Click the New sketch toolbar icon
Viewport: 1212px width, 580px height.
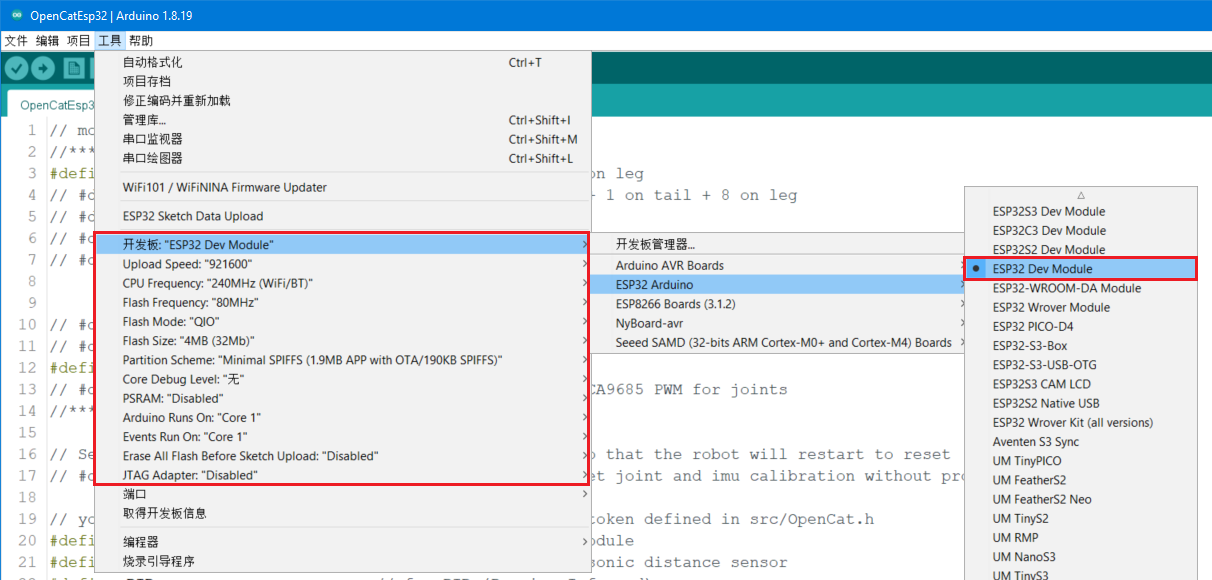click(x=73, y=68)
